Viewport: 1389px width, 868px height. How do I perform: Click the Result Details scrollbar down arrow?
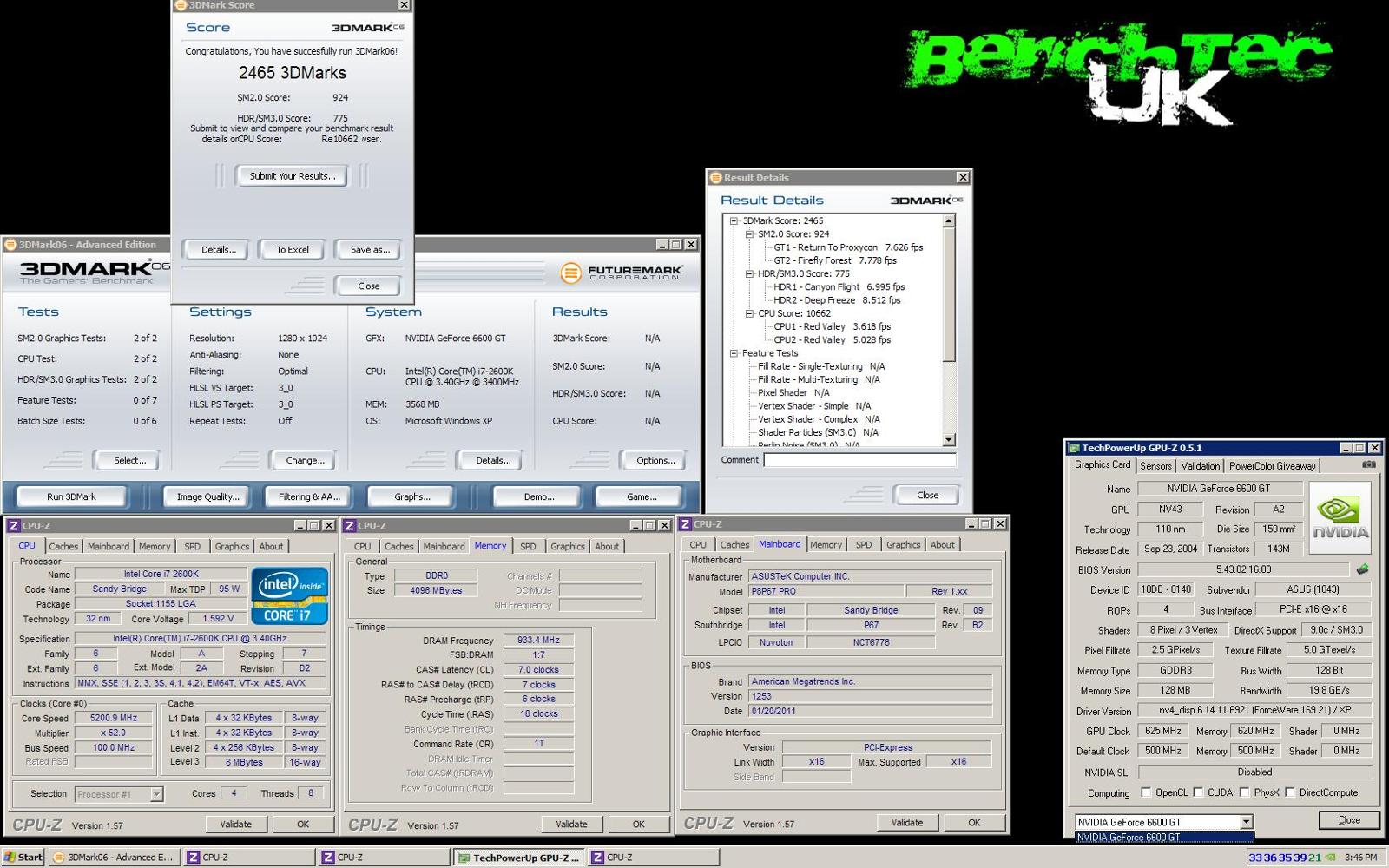pos(949,439)
